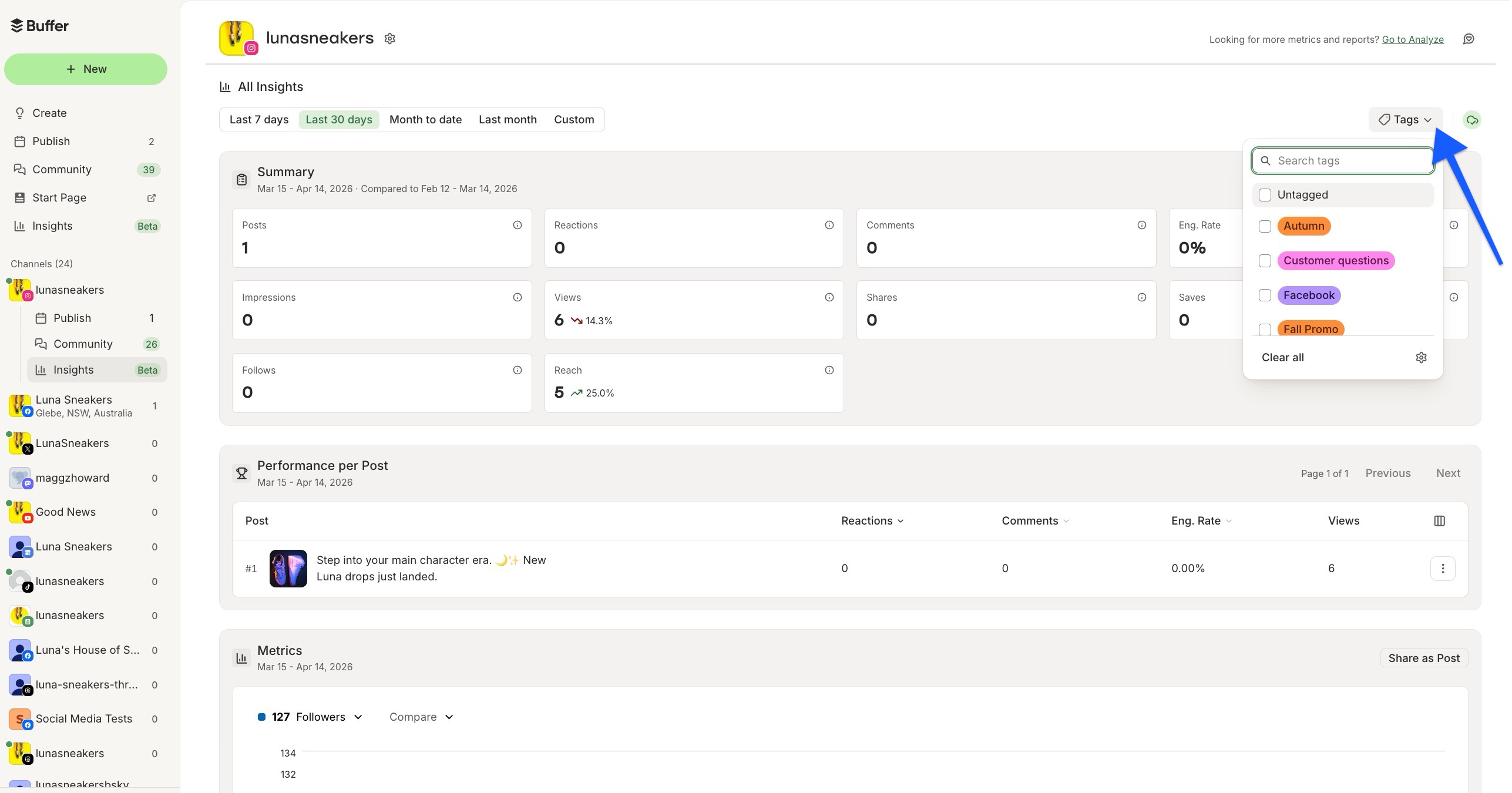
Task: Open tag management gear in Tags panel
Action: pos(1421,357)
